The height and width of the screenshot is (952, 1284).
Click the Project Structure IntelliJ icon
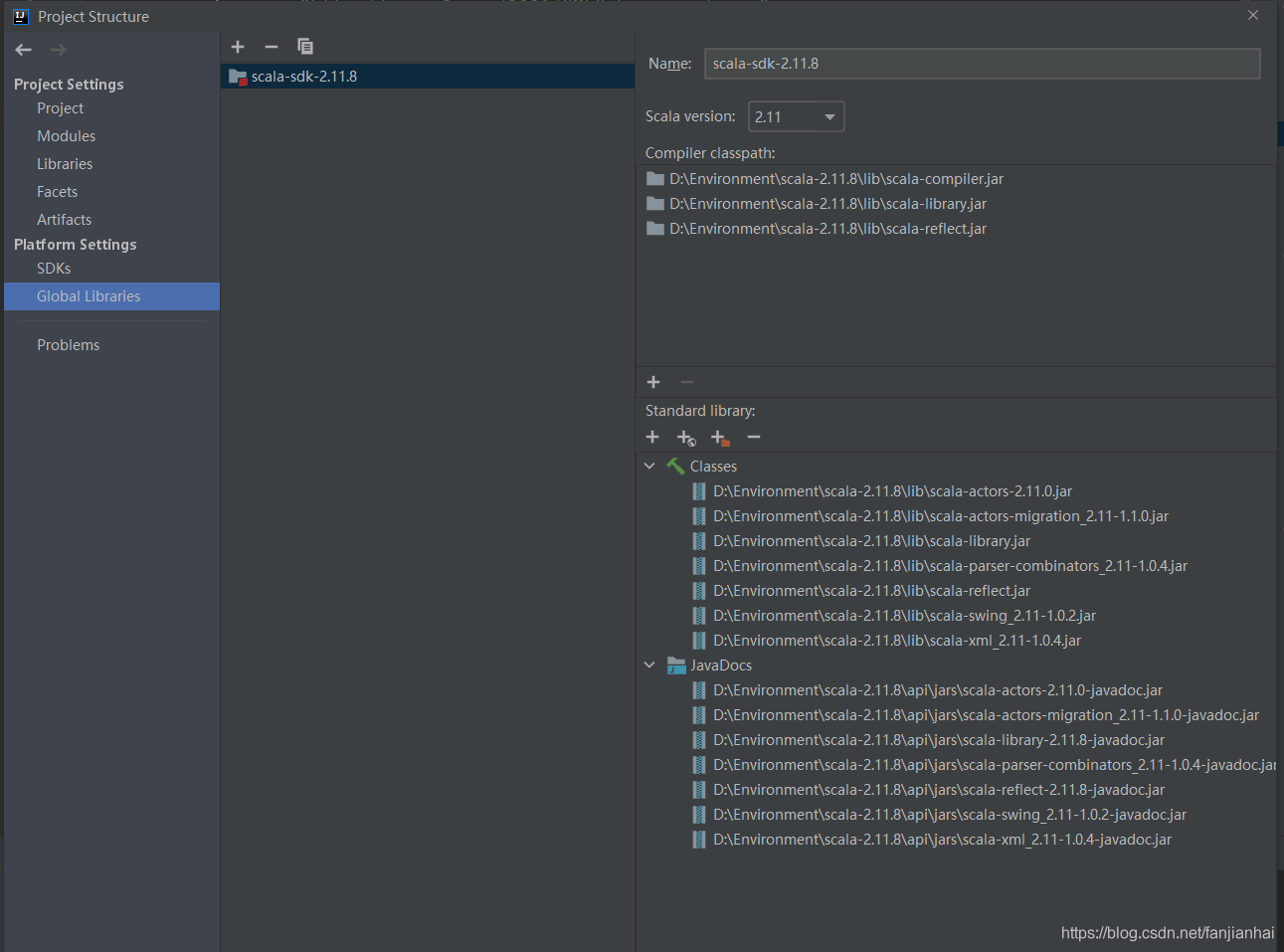coord(21,16)
